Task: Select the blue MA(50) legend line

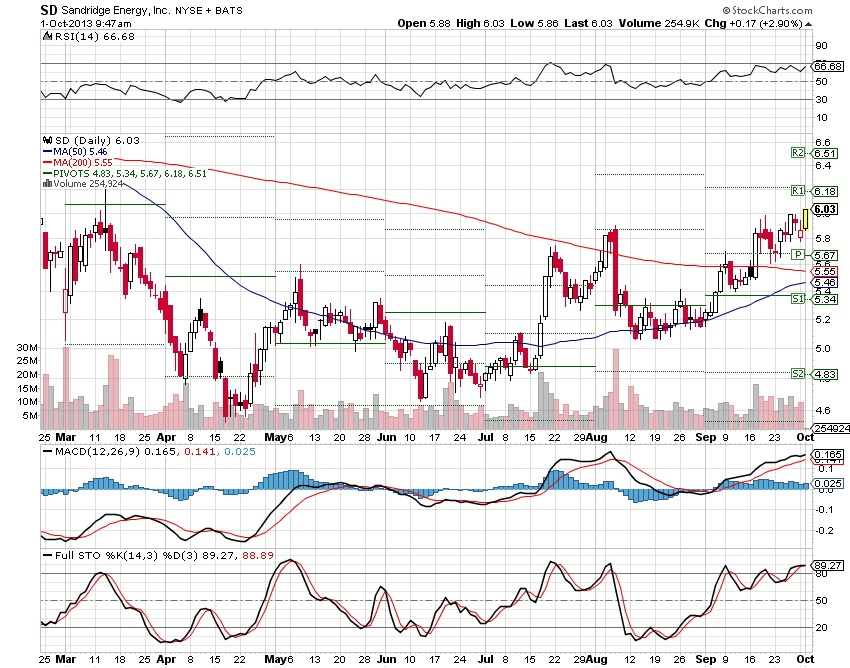Action: (47, 152)
